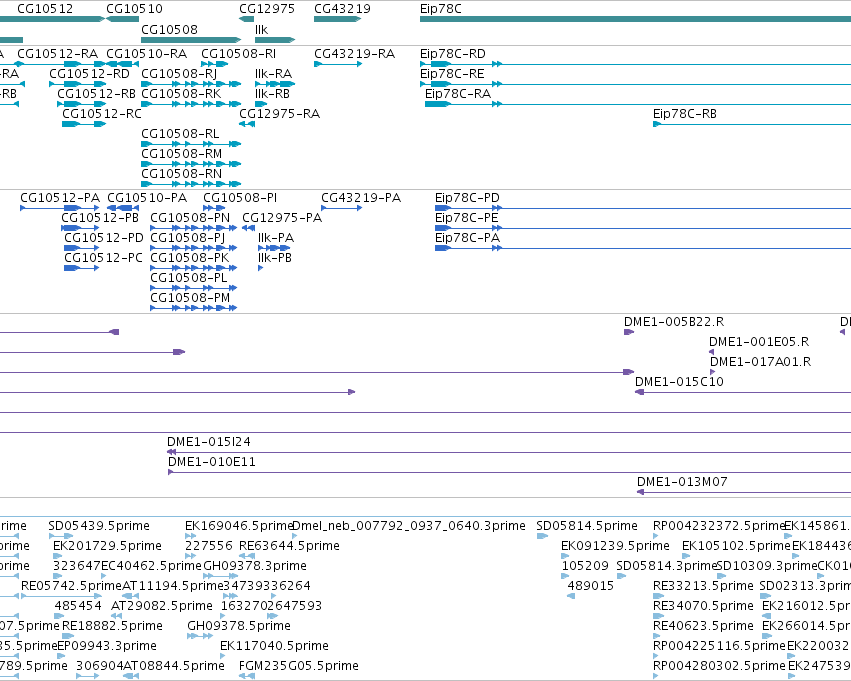This screenshot has height=681, width=851.
Task: Open transcript label CG10512-RB
Action: coord(97,94)
